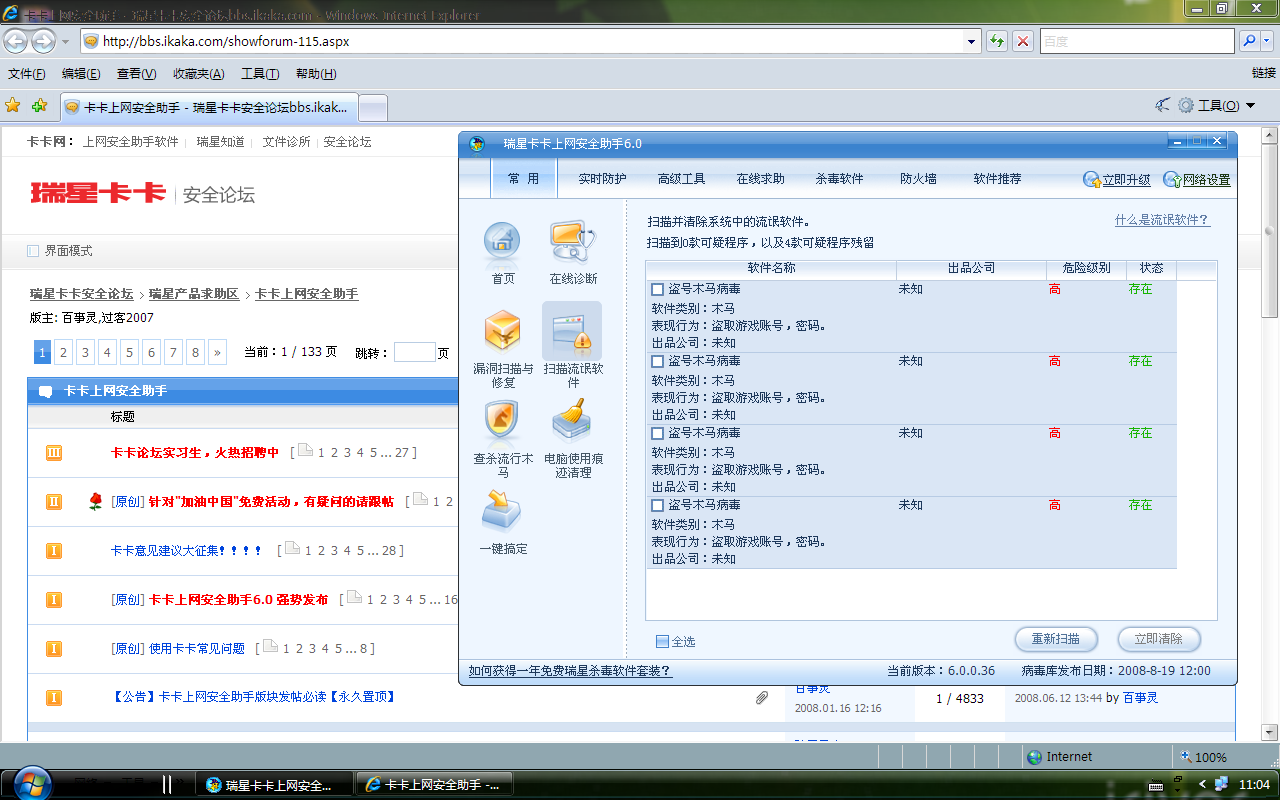Screen dimensions: 1280x800
Task: Open a new browser tab
Action: [x=372, y=107]
